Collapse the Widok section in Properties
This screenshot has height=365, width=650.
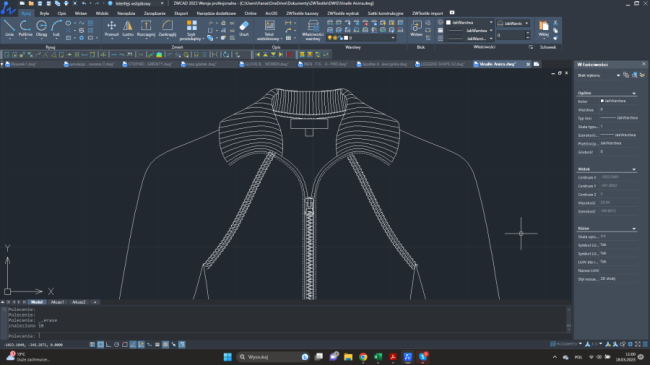[x=633, y=169]
